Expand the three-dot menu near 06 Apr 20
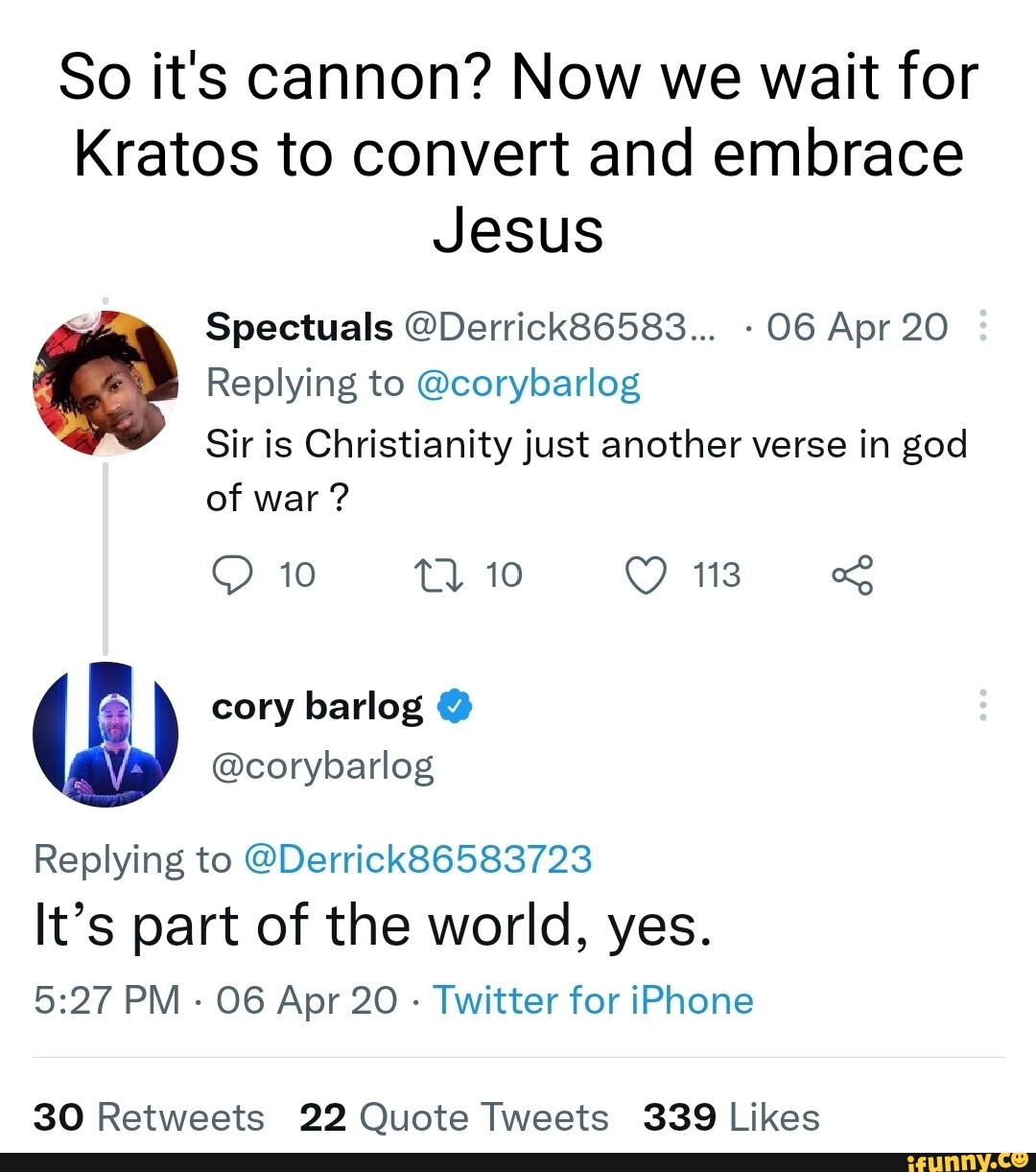The image size is (1036, 1172). pyautogui.click(x=983, y=326)
